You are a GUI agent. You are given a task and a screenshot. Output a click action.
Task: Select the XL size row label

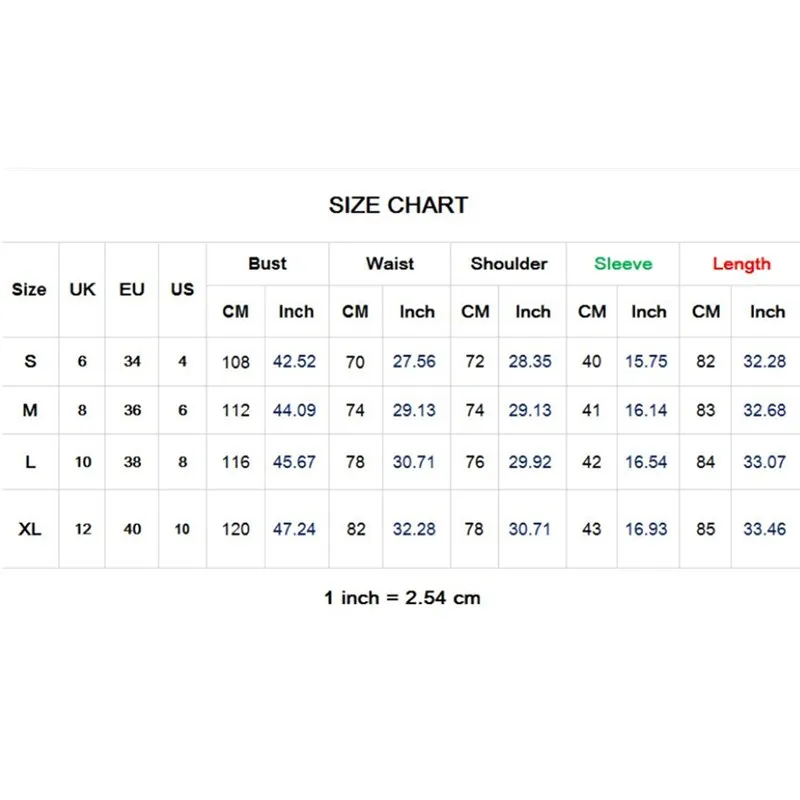(x=30, y=529)
